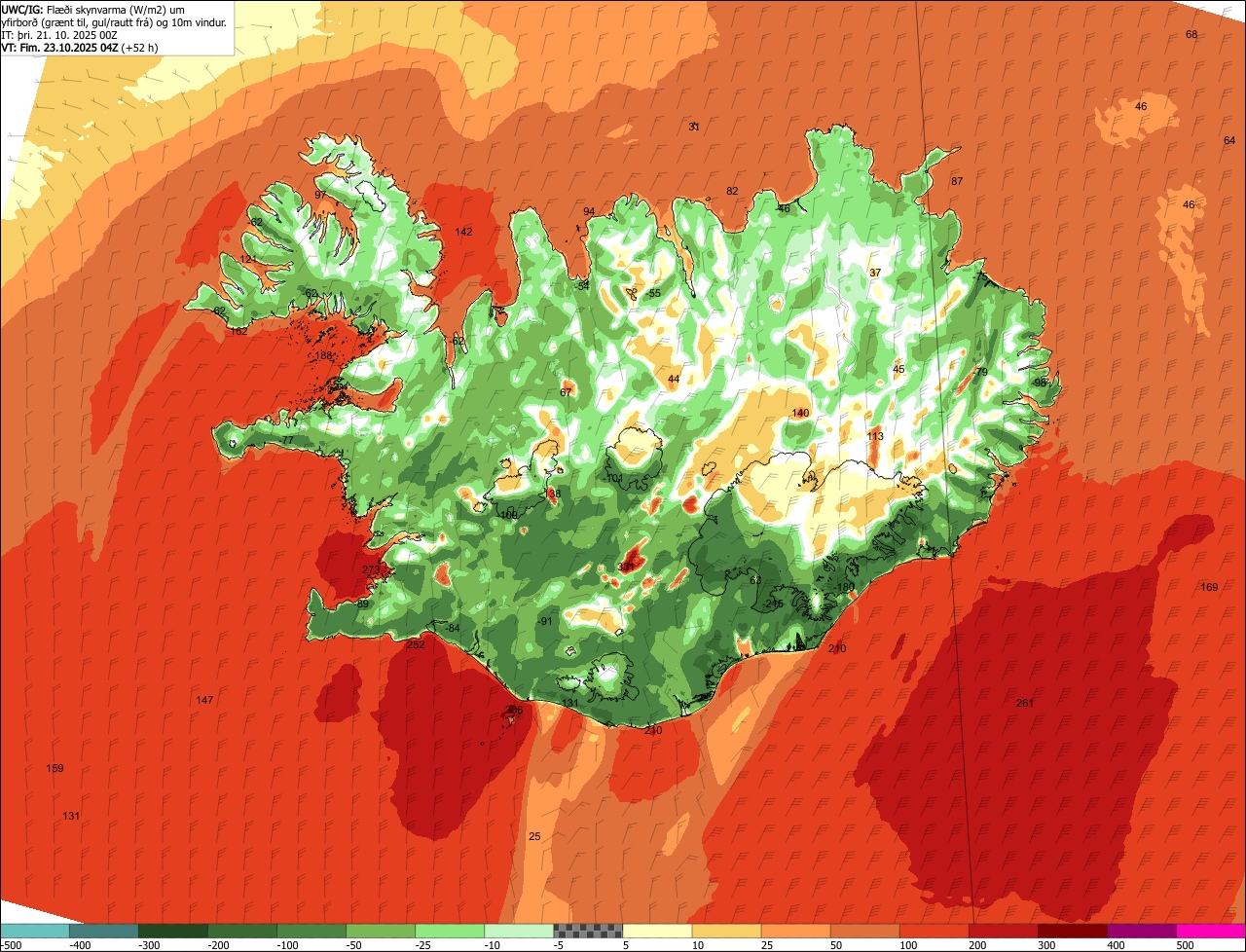Click the light teal legend swatch above -500
1246x952 pixels.
[34, 931]
